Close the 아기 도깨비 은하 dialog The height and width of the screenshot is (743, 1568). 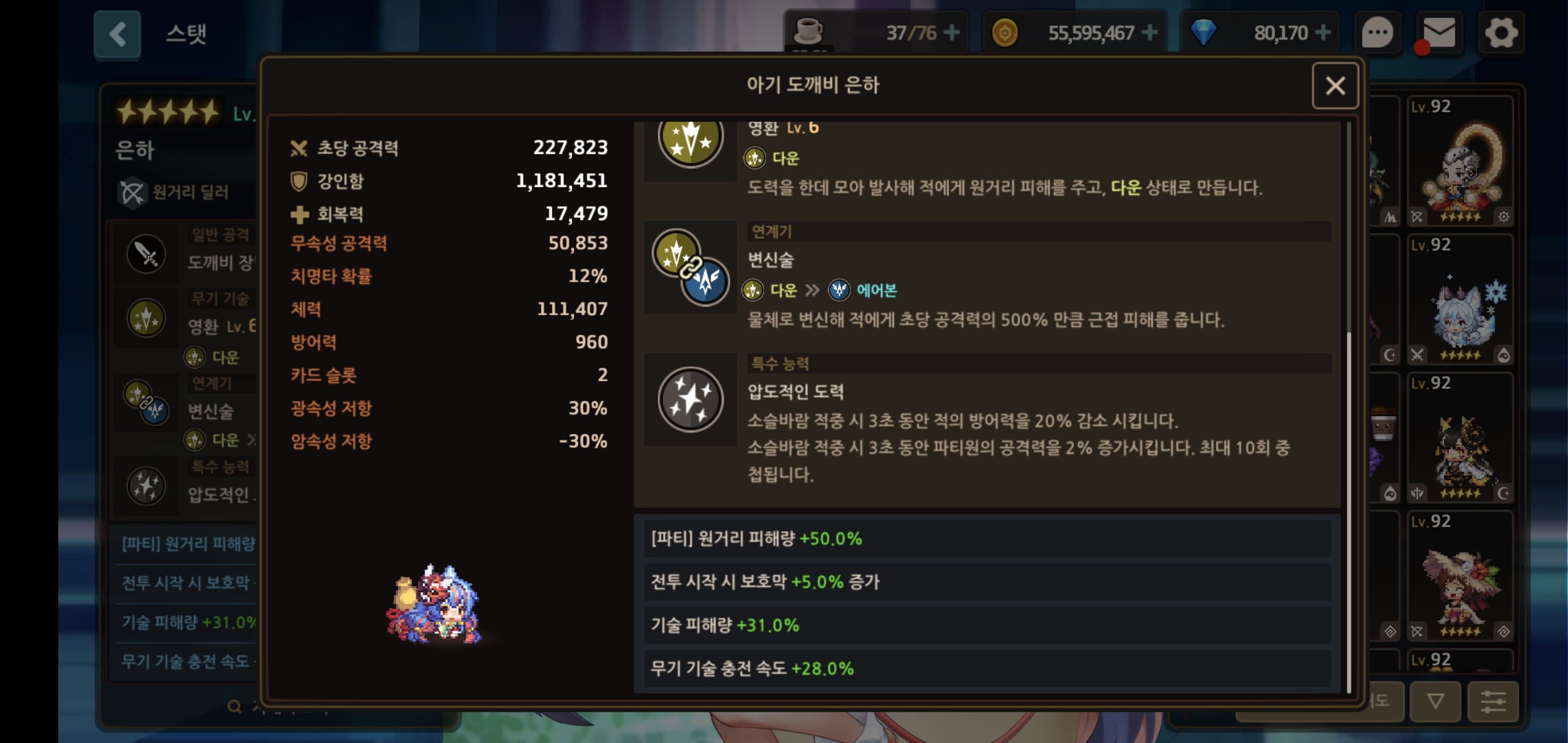pyautogui.click(x=1335, y=86)
